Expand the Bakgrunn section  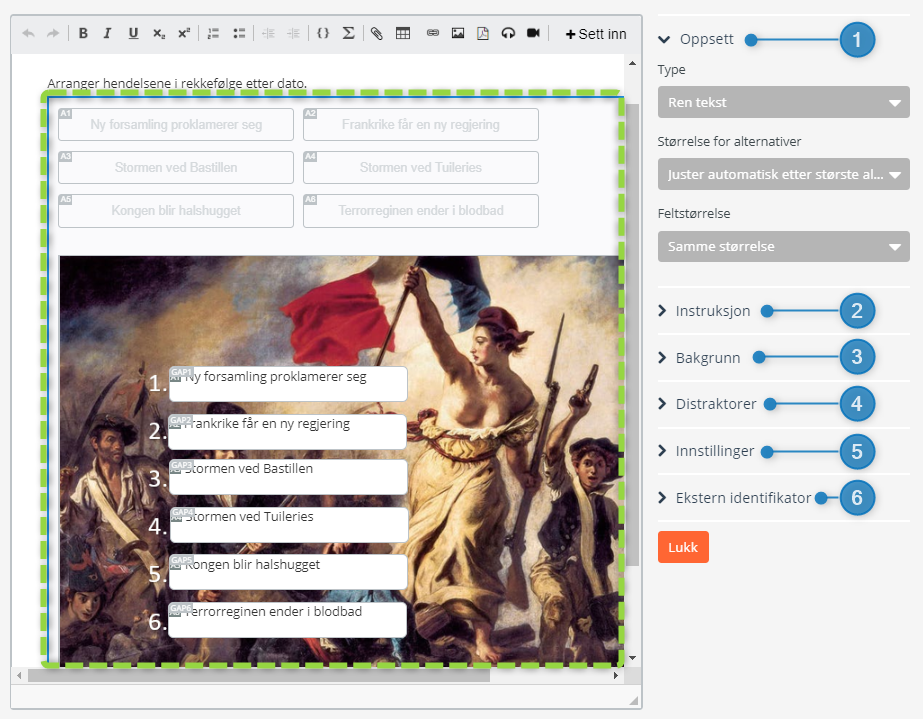tap(699, 357)
